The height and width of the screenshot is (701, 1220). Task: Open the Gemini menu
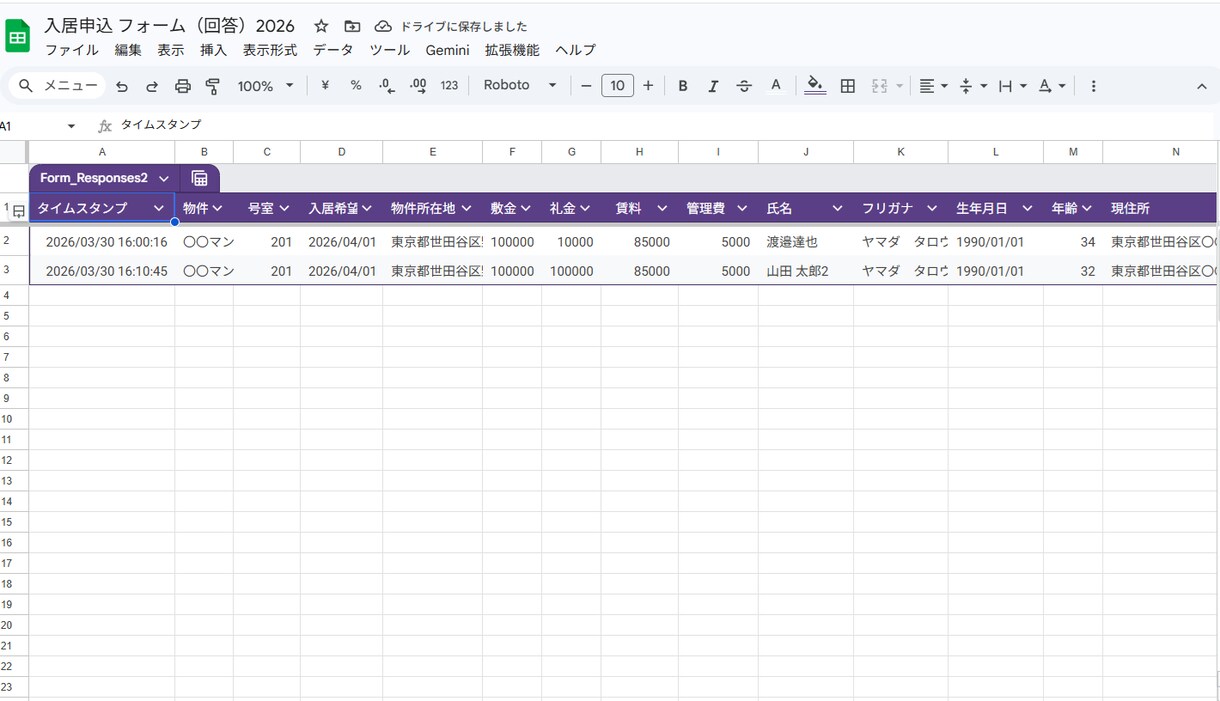(447, 50)
